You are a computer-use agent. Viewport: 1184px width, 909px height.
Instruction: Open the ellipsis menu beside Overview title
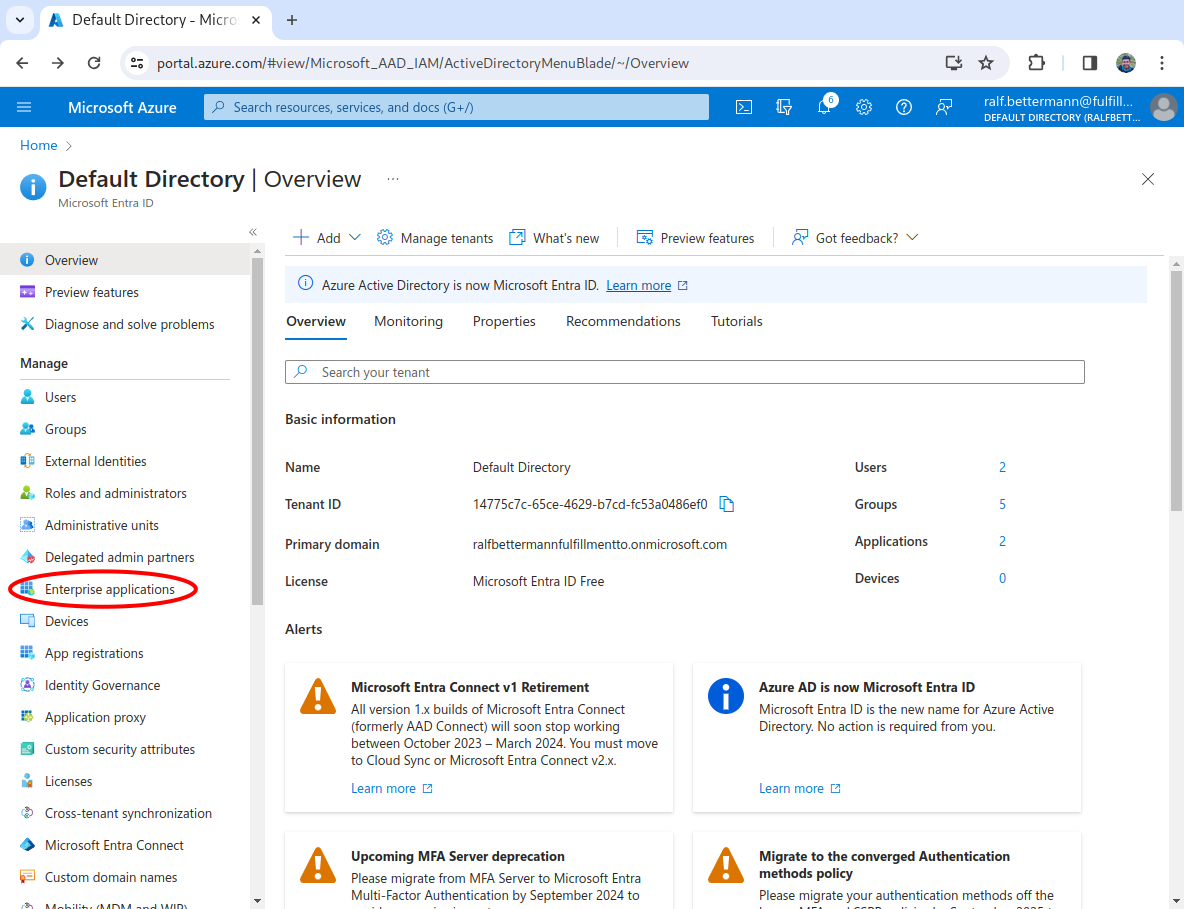(393, 179)
